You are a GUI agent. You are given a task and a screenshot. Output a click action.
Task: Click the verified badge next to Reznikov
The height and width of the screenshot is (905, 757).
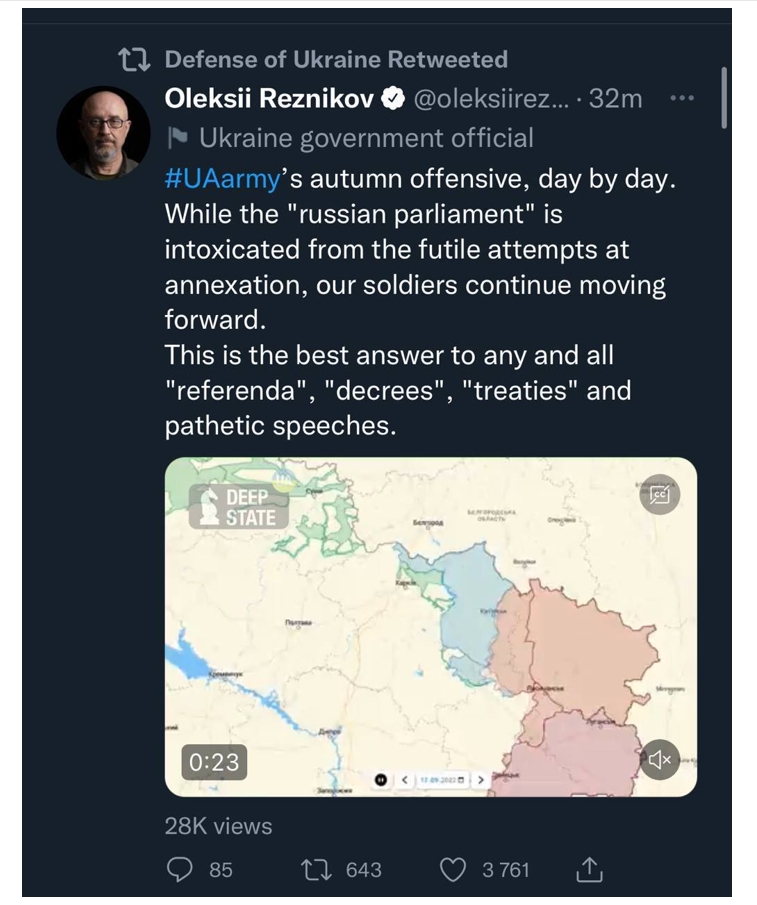click(x=395, y=99)
